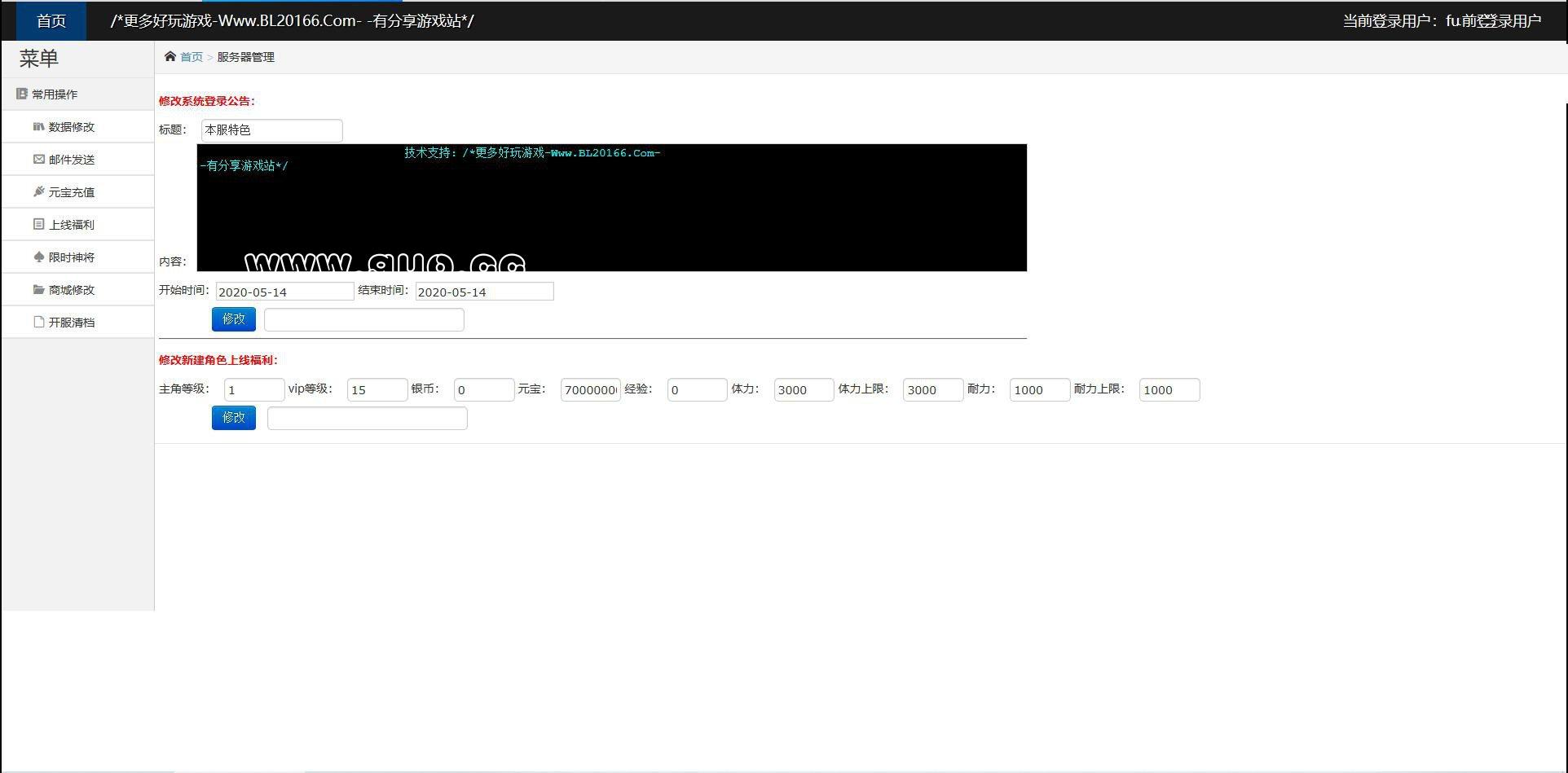
Task: Click the 元宝充值 sidebar icon
Action: click(x=38, y=191)
